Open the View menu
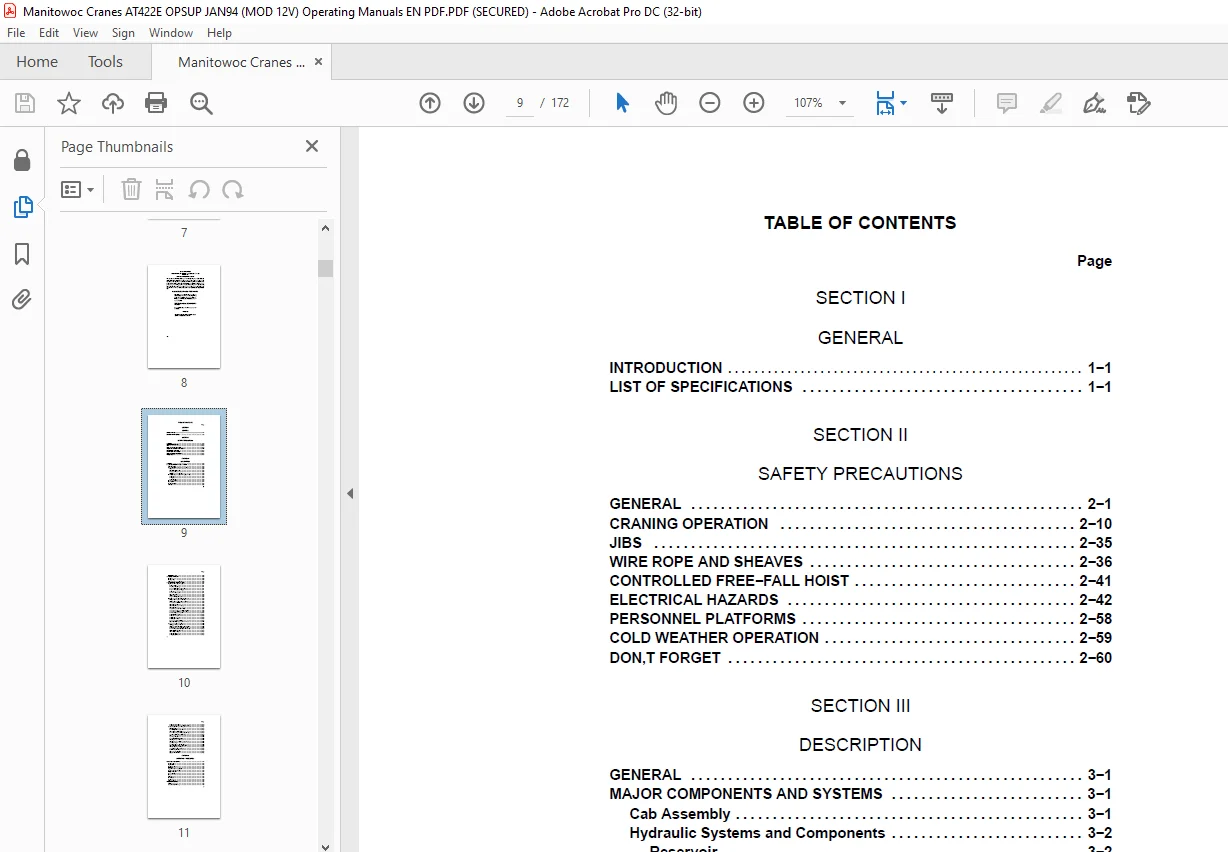 (x=85, y=33)
